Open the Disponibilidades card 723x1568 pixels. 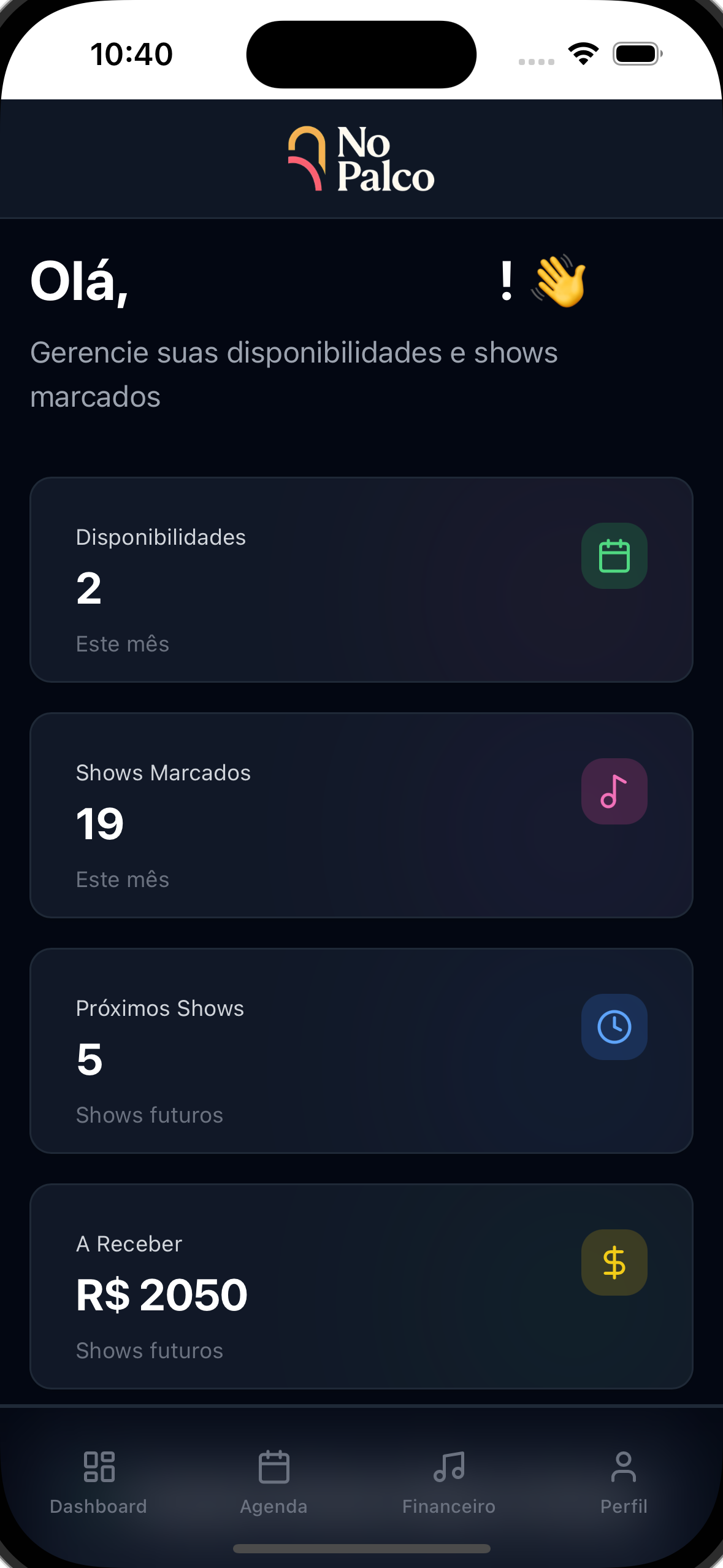click(x=361, y=580)
